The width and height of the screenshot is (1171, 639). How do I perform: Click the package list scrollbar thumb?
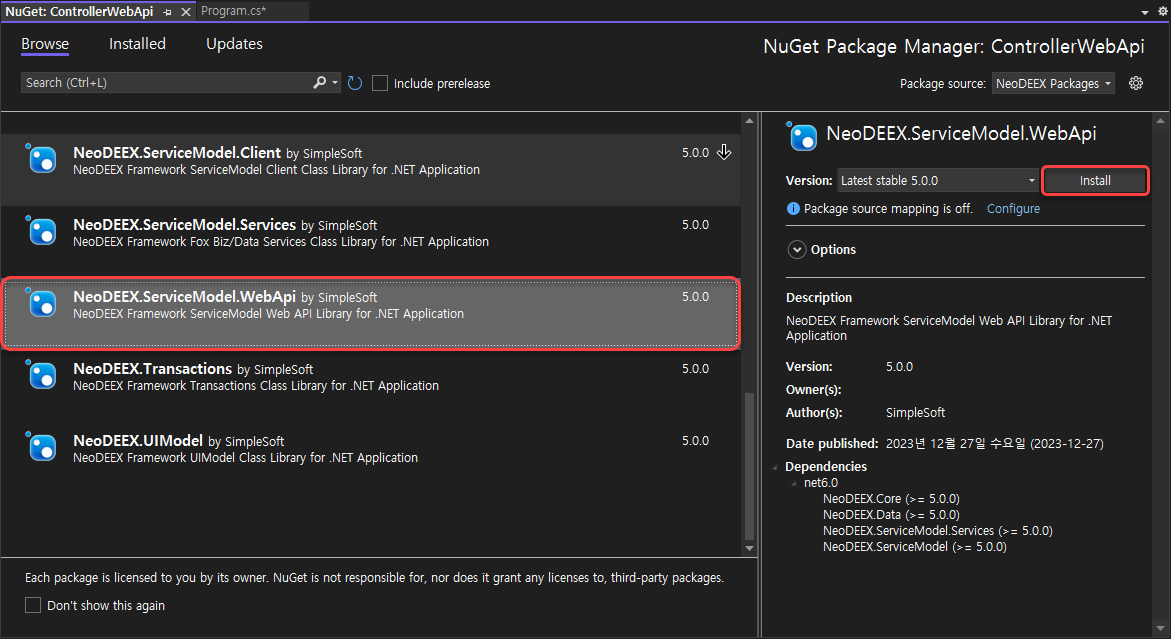click(x=749, y=466)
